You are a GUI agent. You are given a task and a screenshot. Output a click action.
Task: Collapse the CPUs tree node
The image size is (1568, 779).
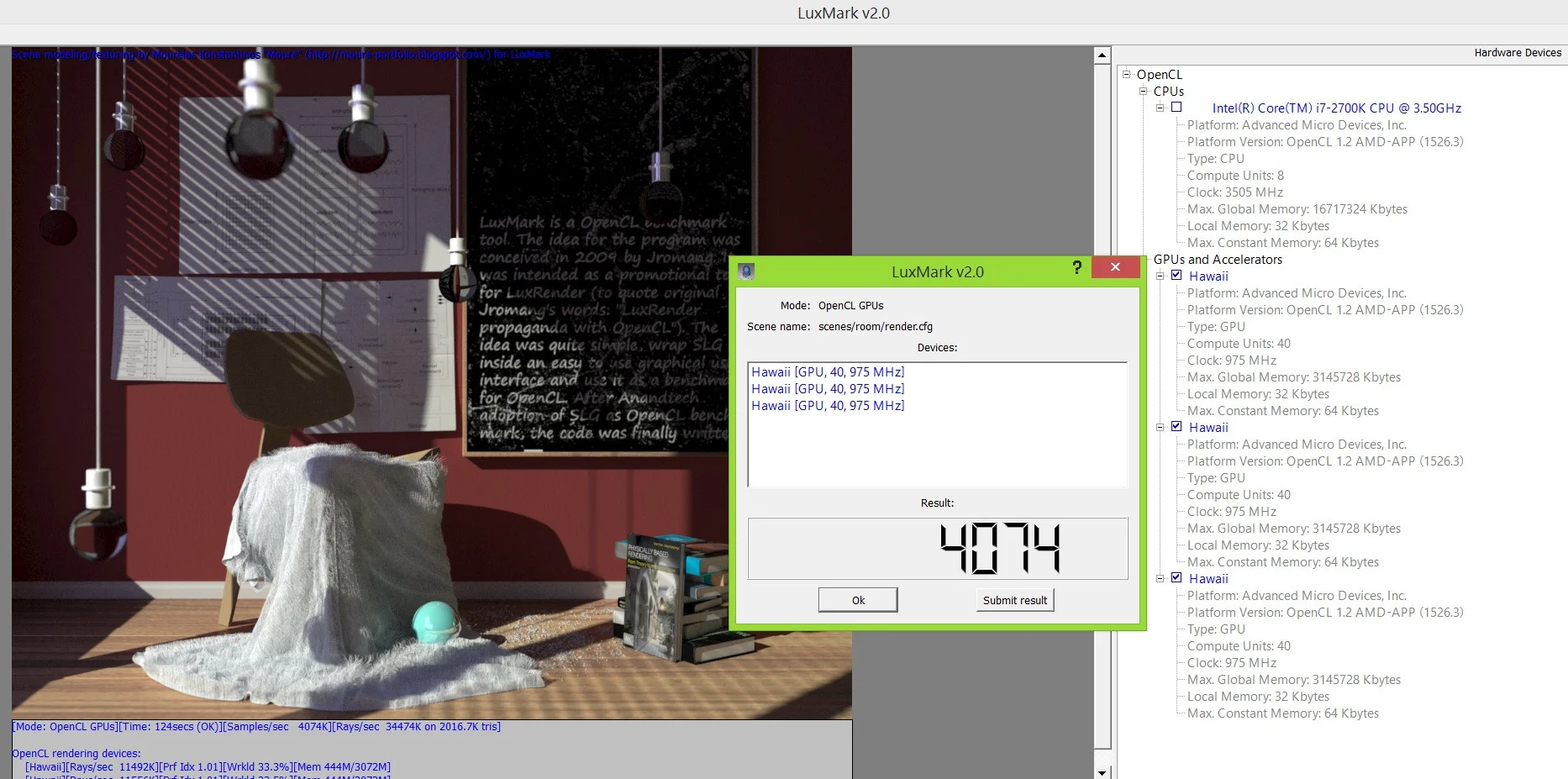1143,91
